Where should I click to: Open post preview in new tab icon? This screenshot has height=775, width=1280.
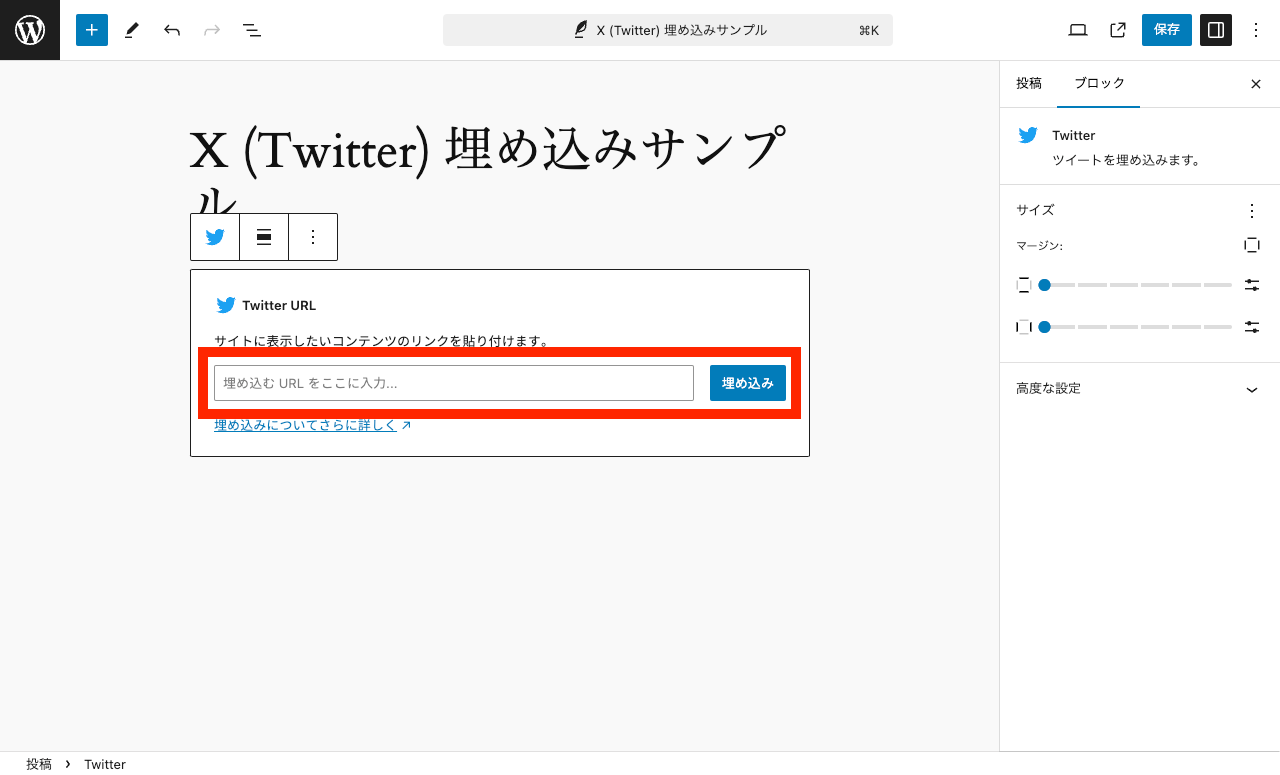tap(1118, 30)
